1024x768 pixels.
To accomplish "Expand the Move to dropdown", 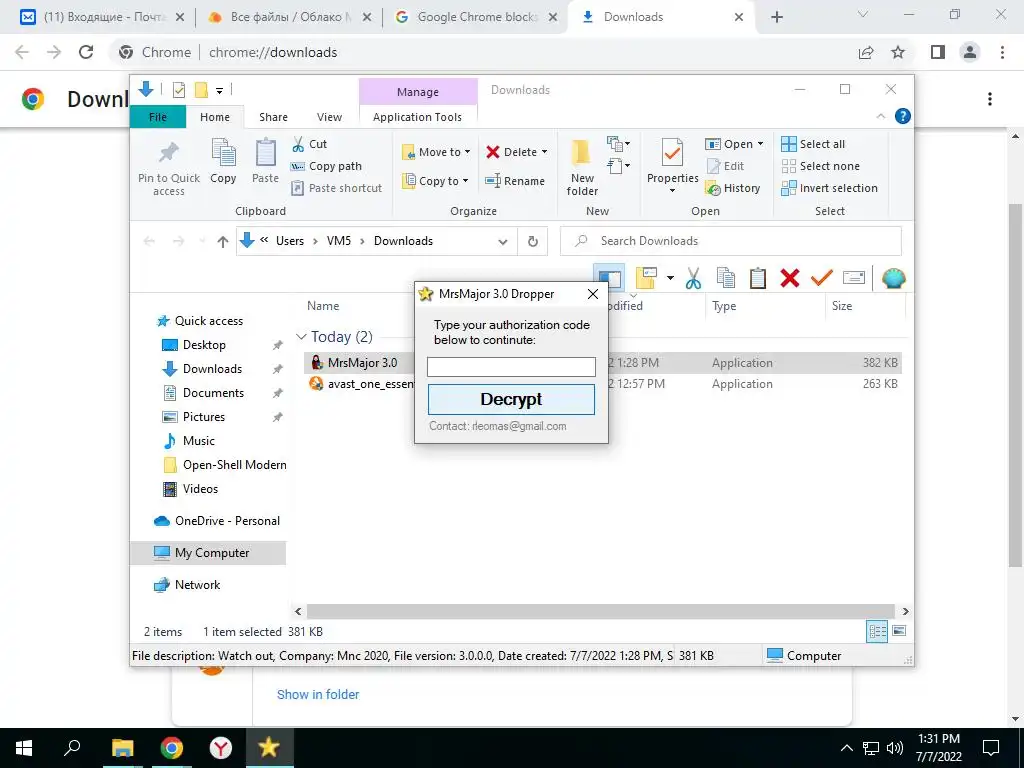I will 468,152.
